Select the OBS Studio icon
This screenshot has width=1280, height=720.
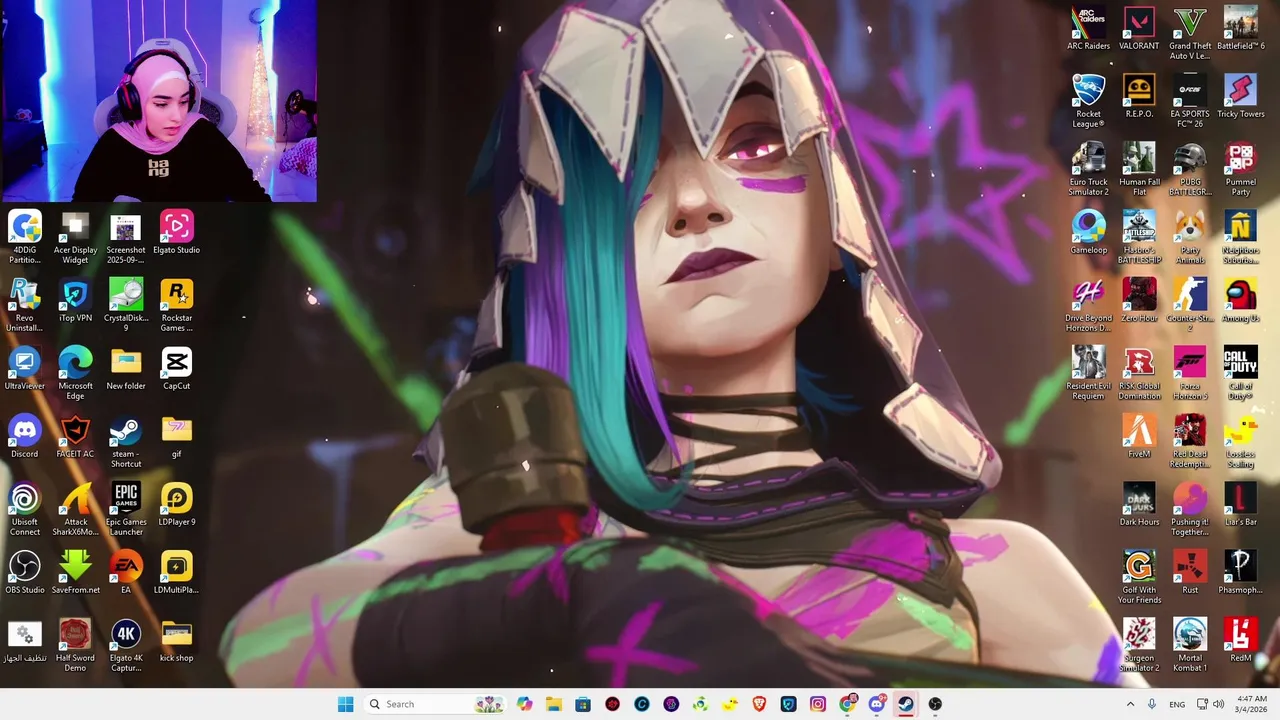[24, 573]
